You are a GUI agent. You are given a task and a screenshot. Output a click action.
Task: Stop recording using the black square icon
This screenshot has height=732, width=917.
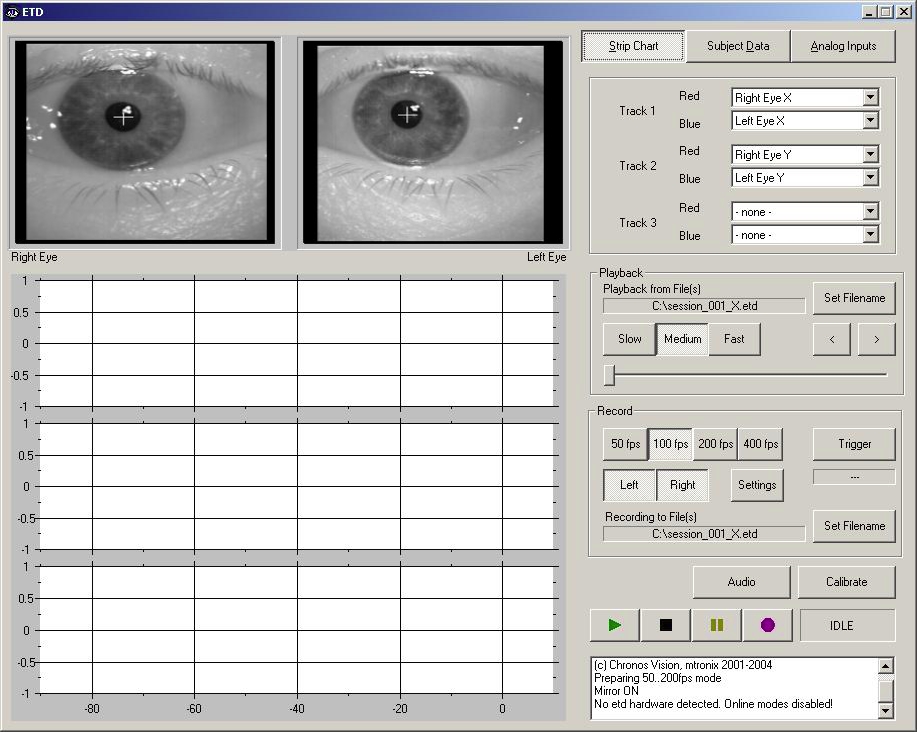click(665, 624)
